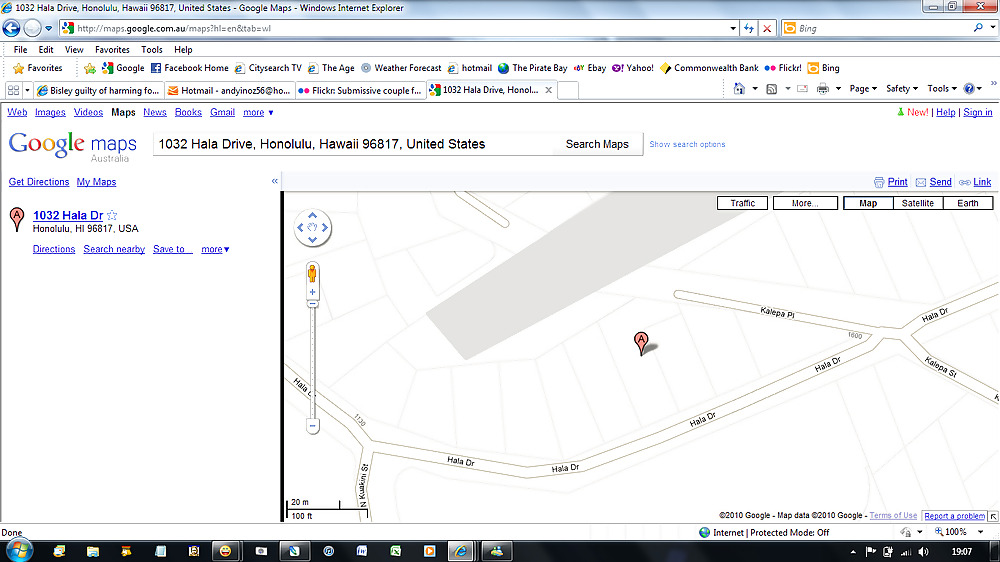Click the Search Maps button
Screen dimensions: 1000x562
(597, 144)
